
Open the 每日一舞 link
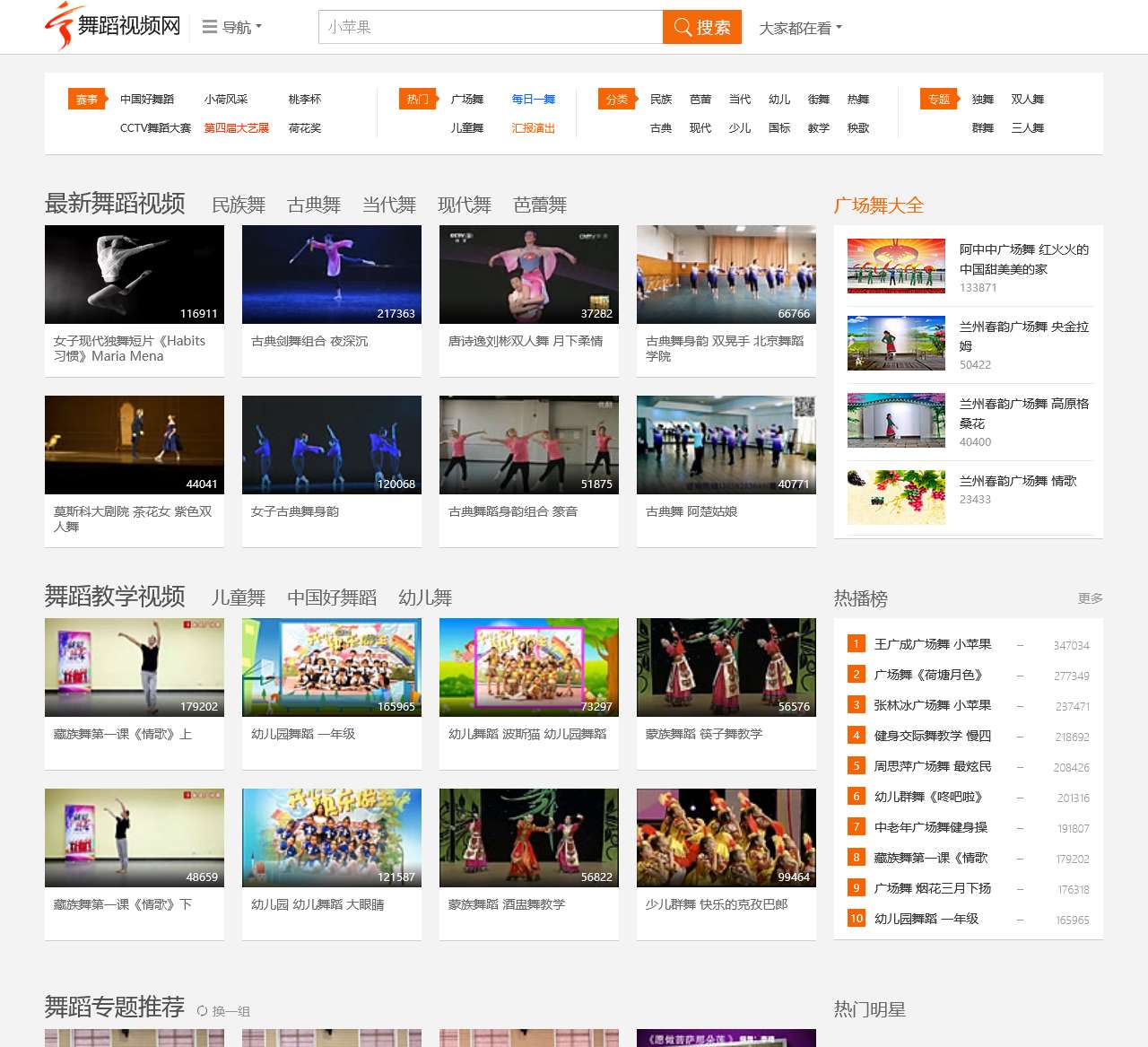tap(533, 100)
